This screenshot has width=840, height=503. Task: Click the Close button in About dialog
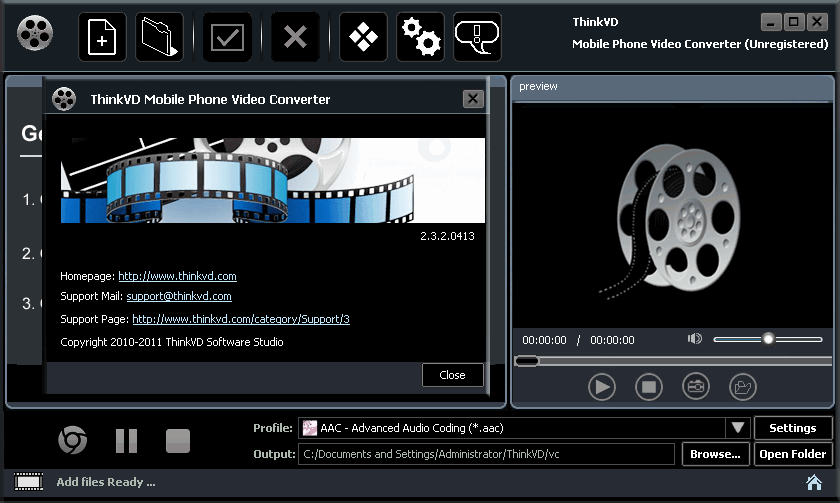pos(453,375)
